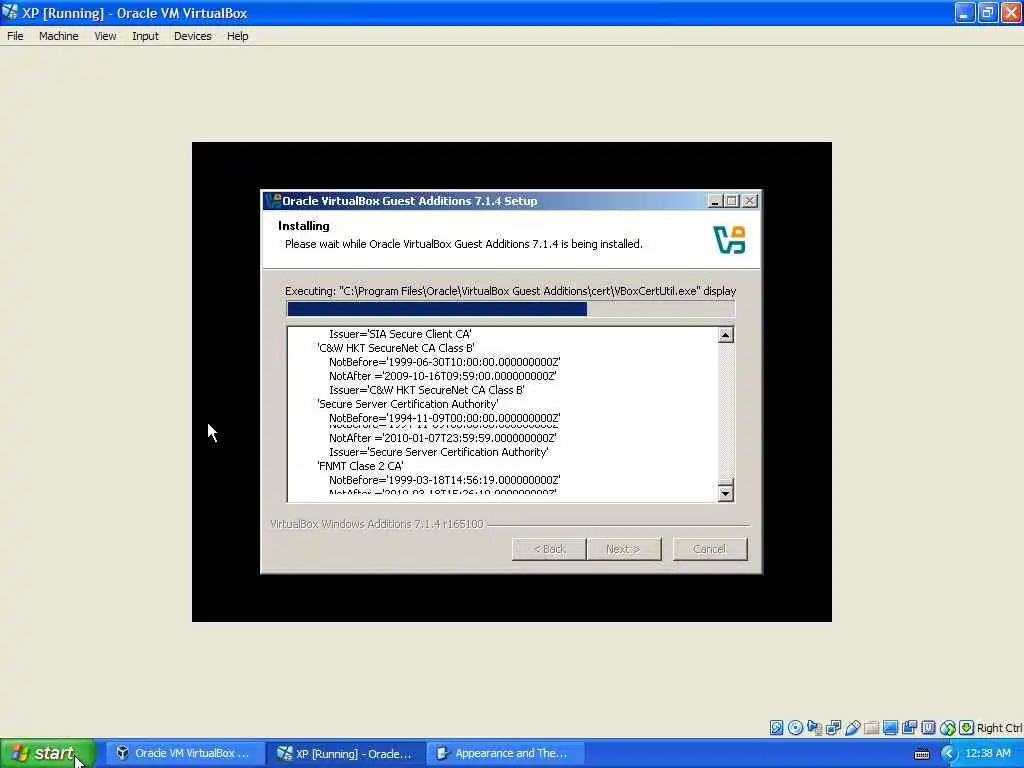This screenshot has height=768, width=1024.
Task: Click the VirtualBox logo in setup header
Action: click(x=729, y=240)
